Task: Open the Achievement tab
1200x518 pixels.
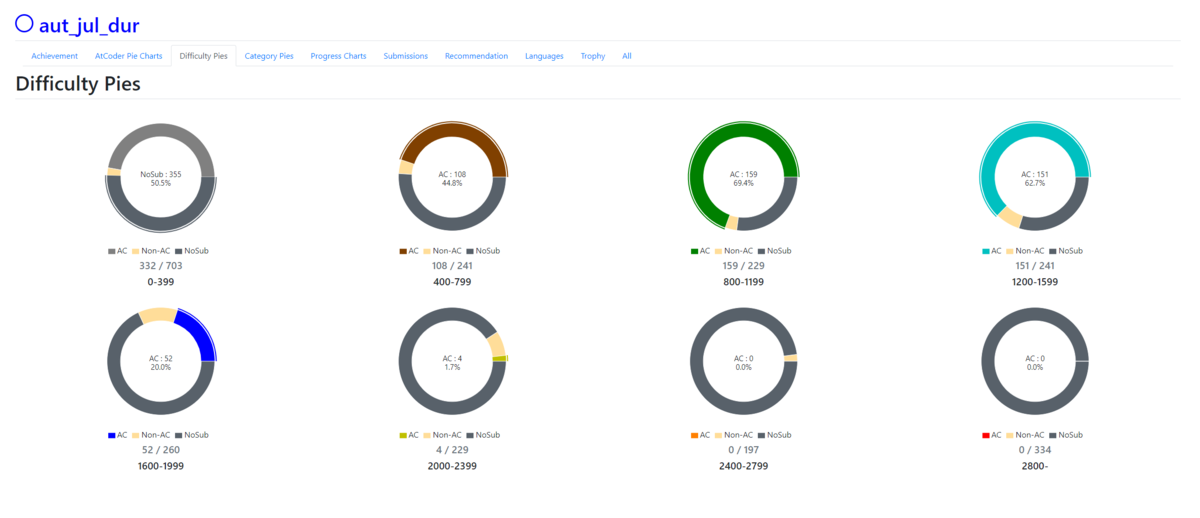Action: point(54,56)
